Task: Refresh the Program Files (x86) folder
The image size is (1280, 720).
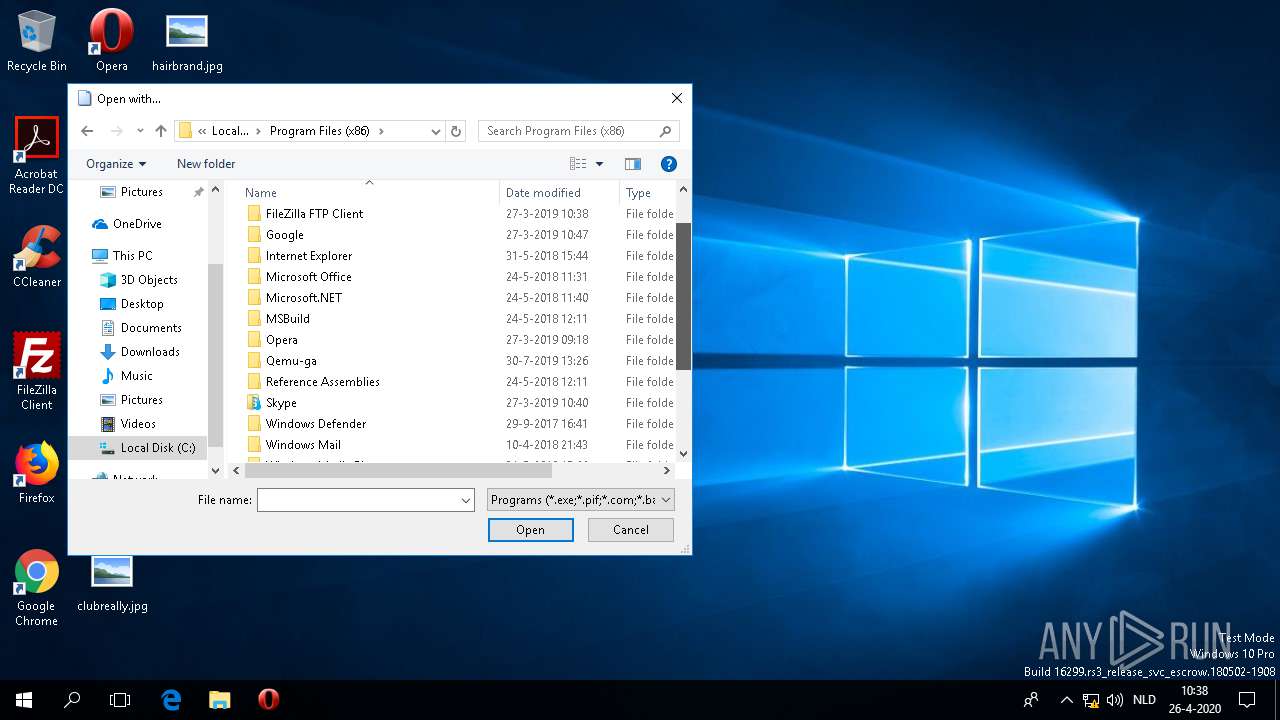Action: pyautogui.click(x=456, y=131)
